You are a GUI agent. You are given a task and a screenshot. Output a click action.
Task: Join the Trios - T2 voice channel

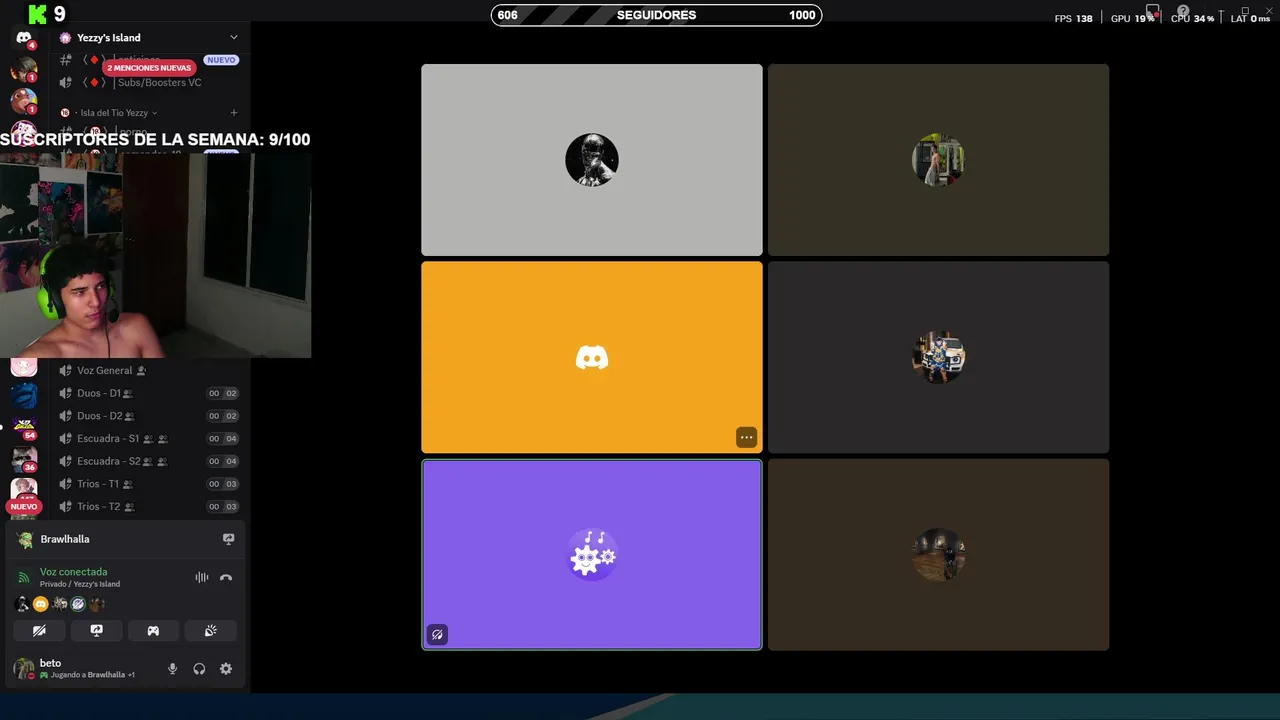[x=150, y=507]
